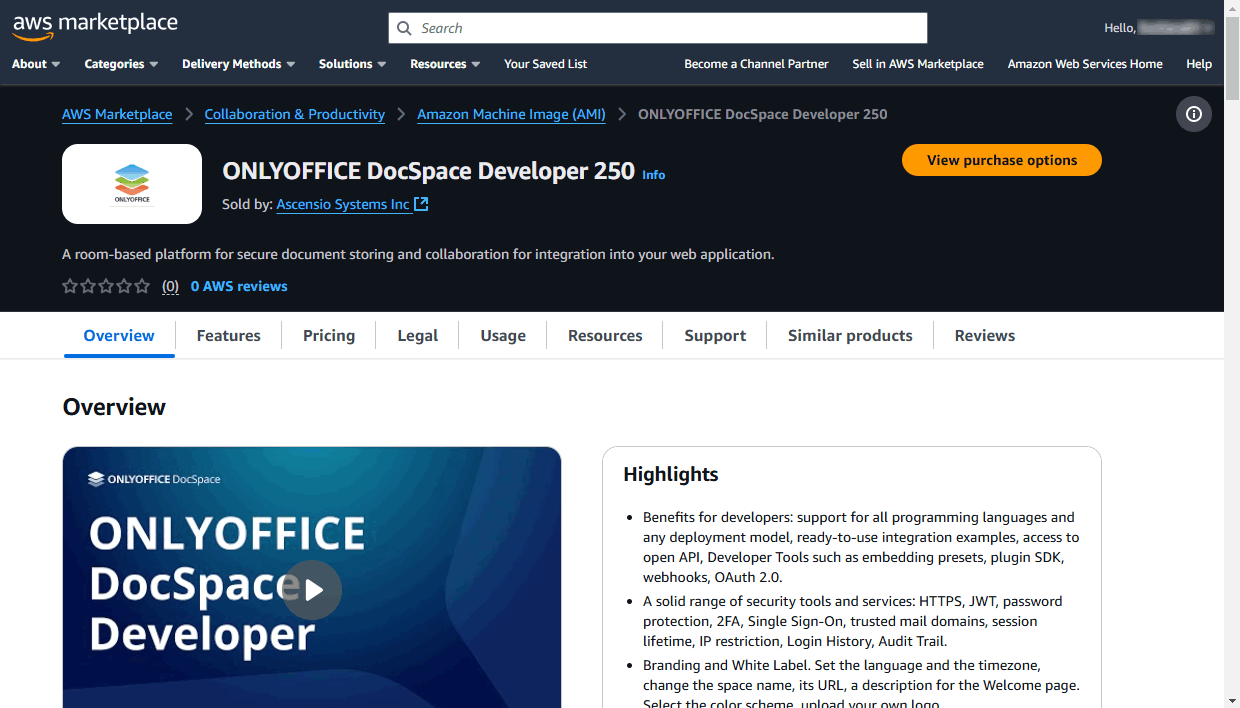Viewport: 1240px width, 708px height.
Task: Open the Solutions dropdown
Action: (x=352, y=64)
